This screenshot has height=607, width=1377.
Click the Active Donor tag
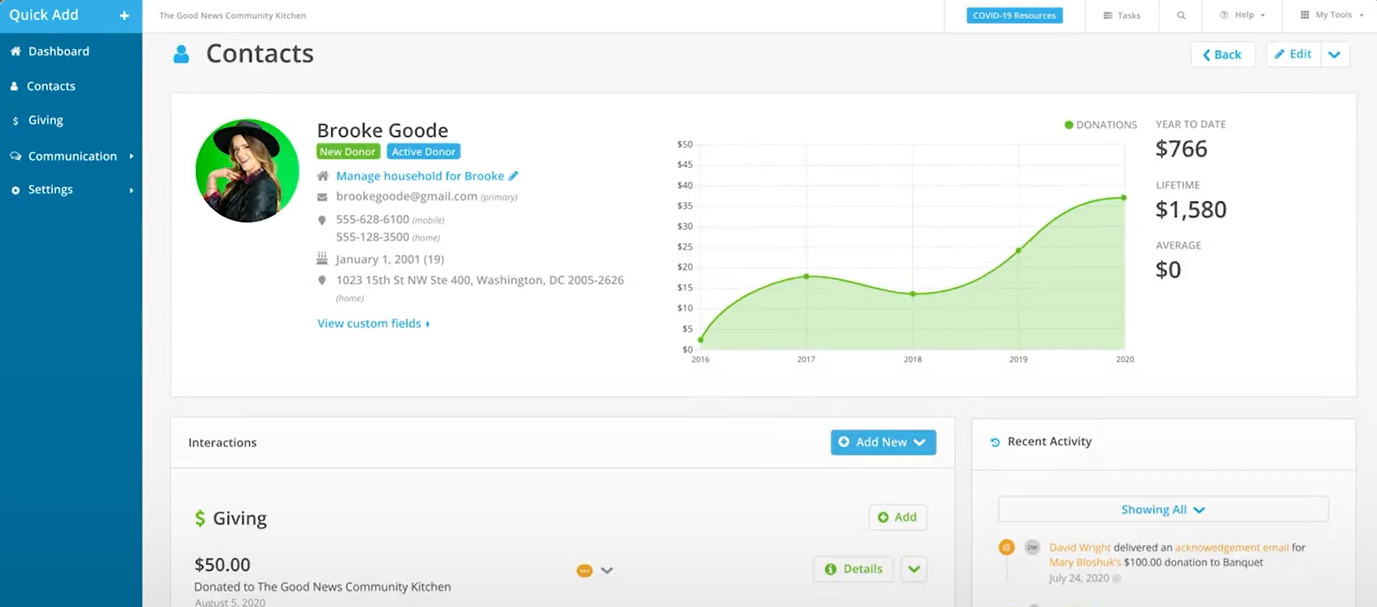[424, 152]
